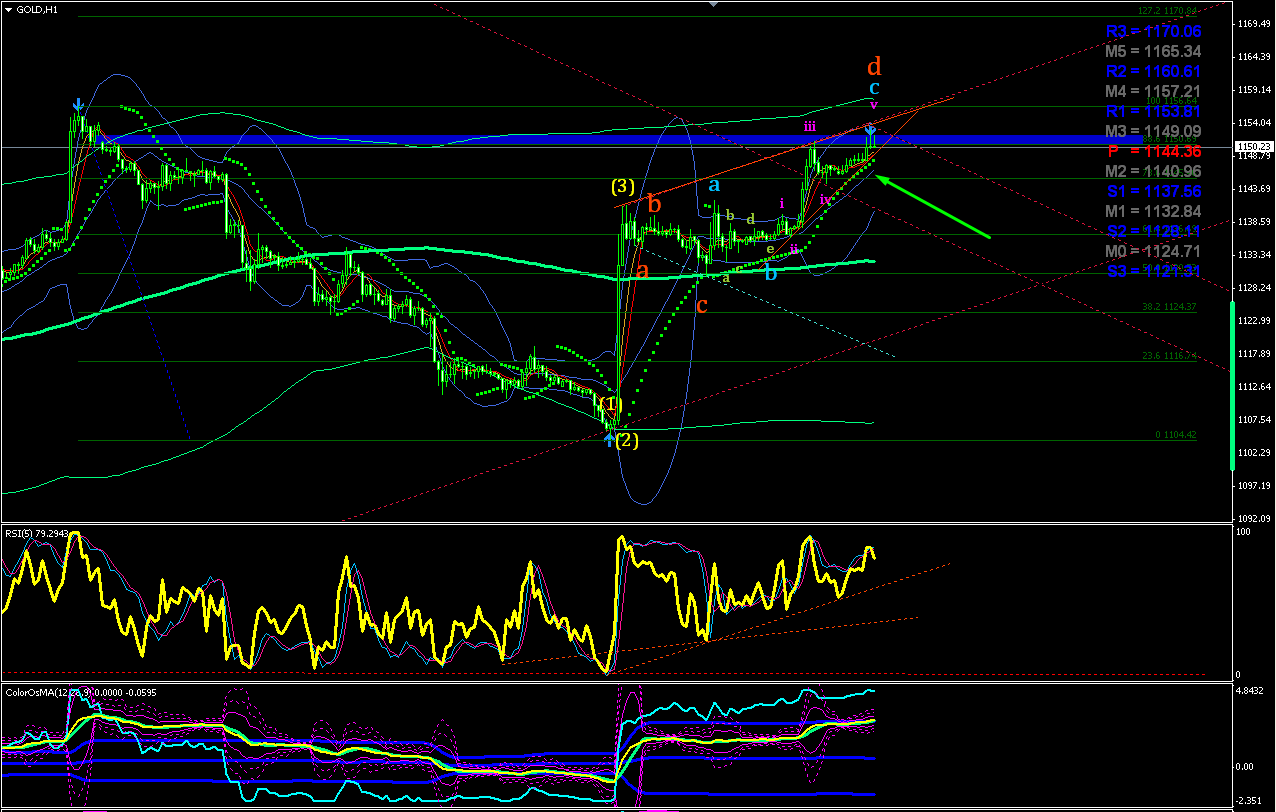Select the magenta iii wave label
Viewport: 1276px width, 812px height.
(809, 126)
